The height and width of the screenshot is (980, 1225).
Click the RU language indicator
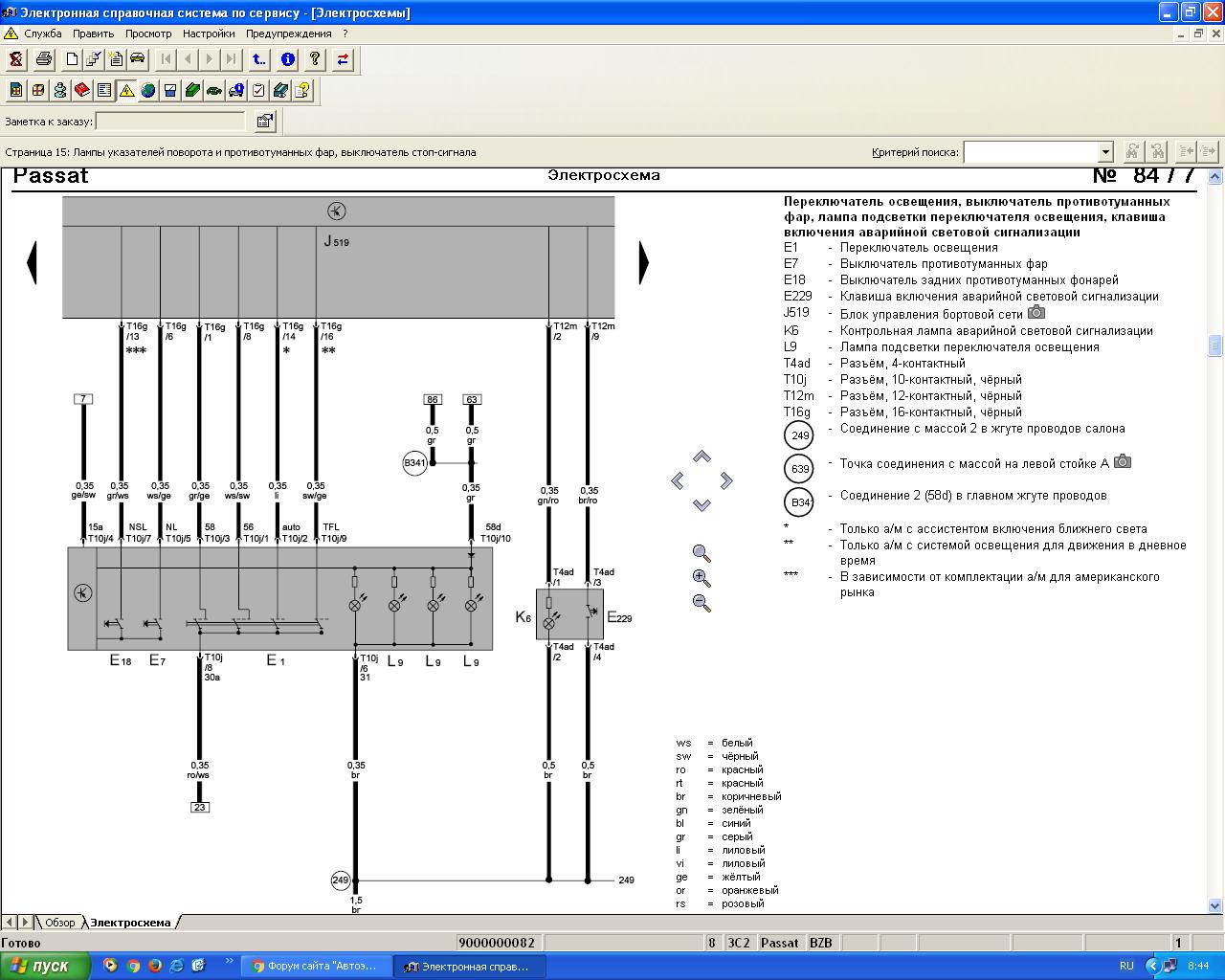[x=1126, y=967]
